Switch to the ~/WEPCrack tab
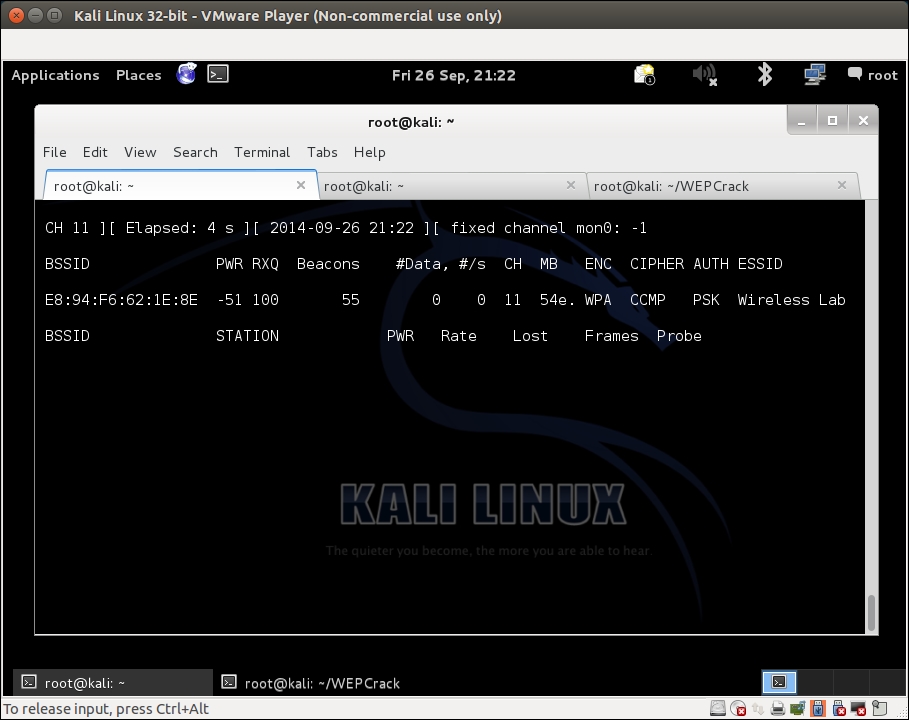909x720 pixels. [723, 186]
